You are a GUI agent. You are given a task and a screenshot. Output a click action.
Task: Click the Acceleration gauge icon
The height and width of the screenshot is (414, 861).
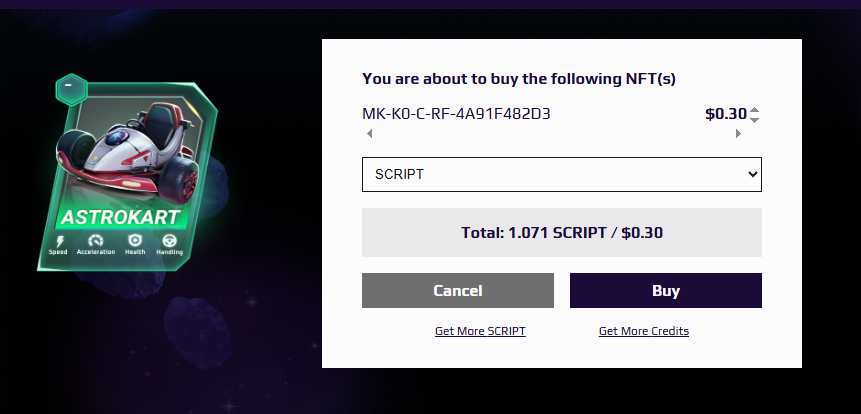tap(96, 240)
